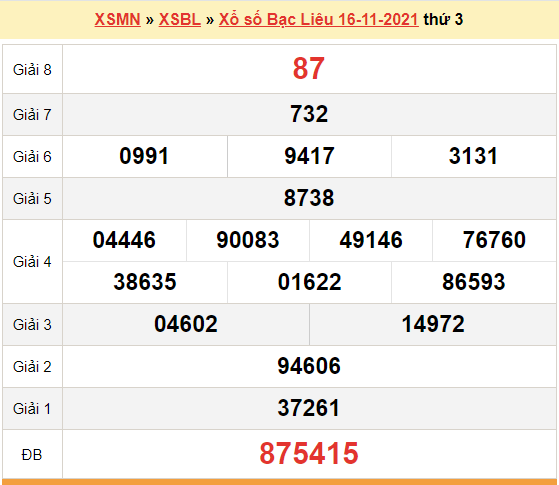Select the Giải 8 result 87
Screen dimensions: 559x485
pos(309,68)
